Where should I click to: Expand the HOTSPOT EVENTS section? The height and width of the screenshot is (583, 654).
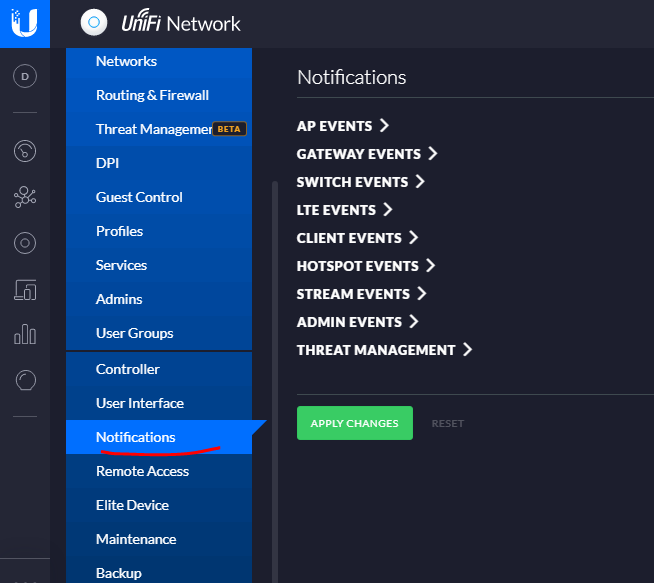[366, 266]
